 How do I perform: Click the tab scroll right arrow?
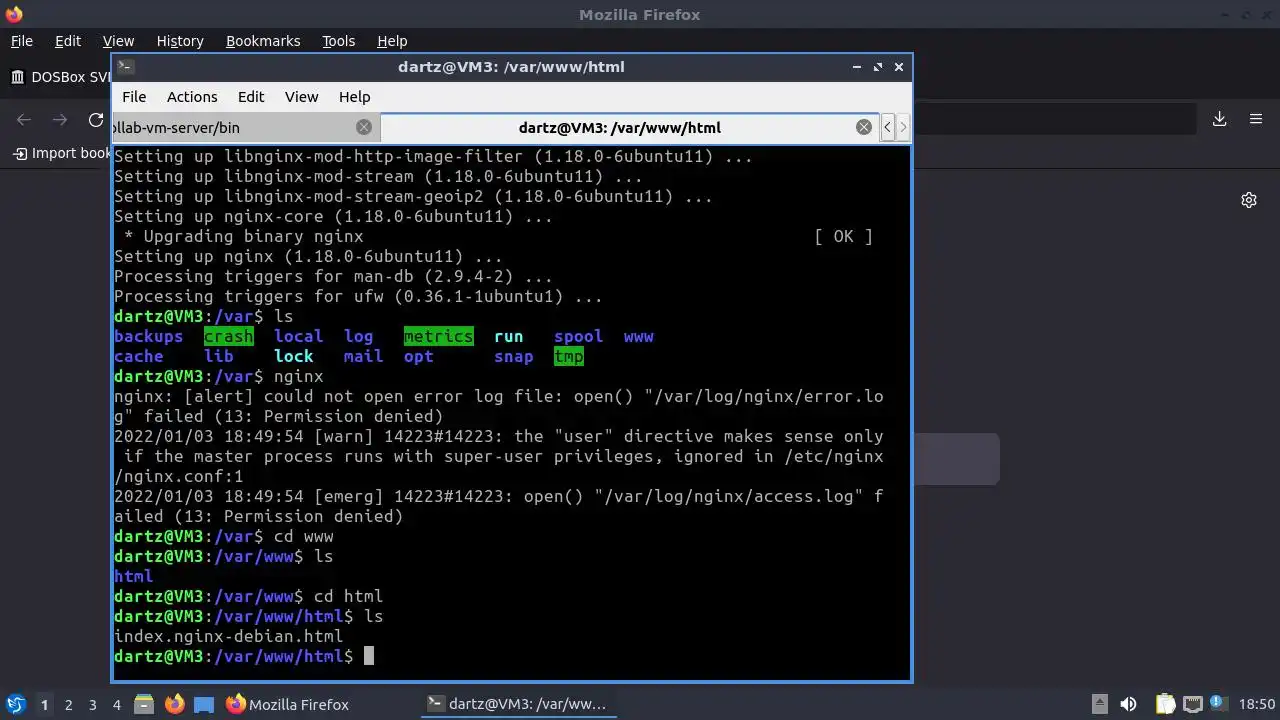tap(903, 127)
